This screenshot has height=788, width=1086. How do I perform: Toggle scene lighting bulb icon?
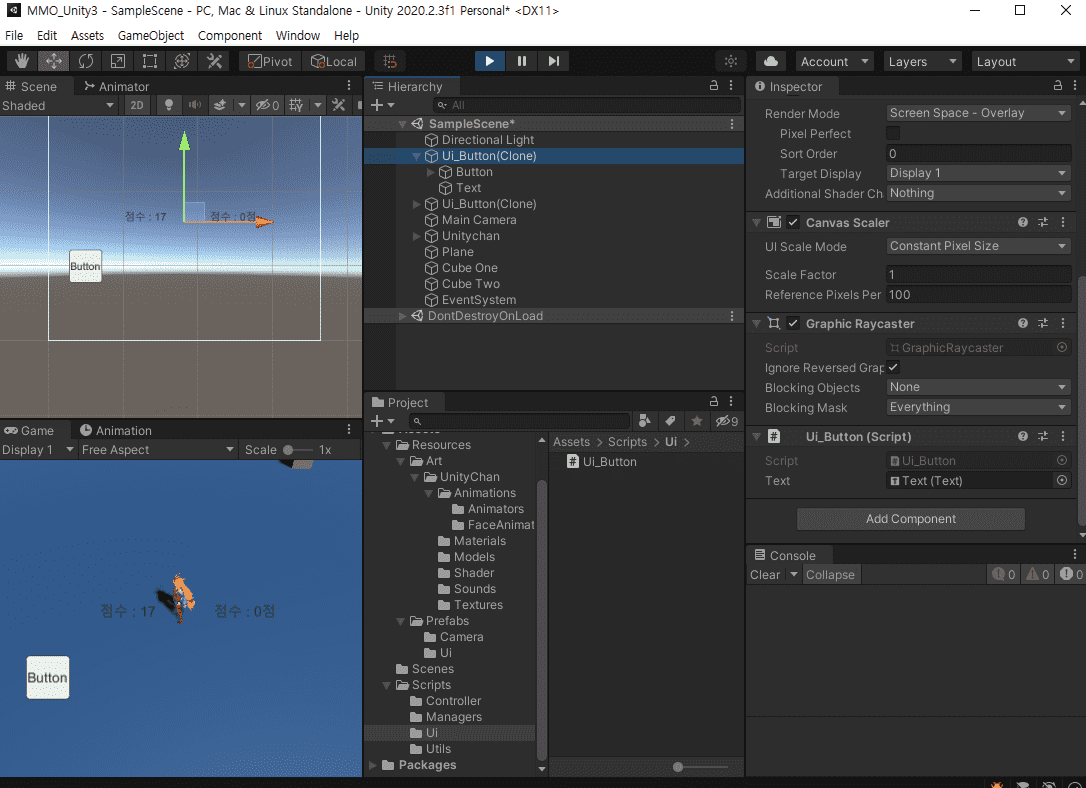click(x=168, y=105)
